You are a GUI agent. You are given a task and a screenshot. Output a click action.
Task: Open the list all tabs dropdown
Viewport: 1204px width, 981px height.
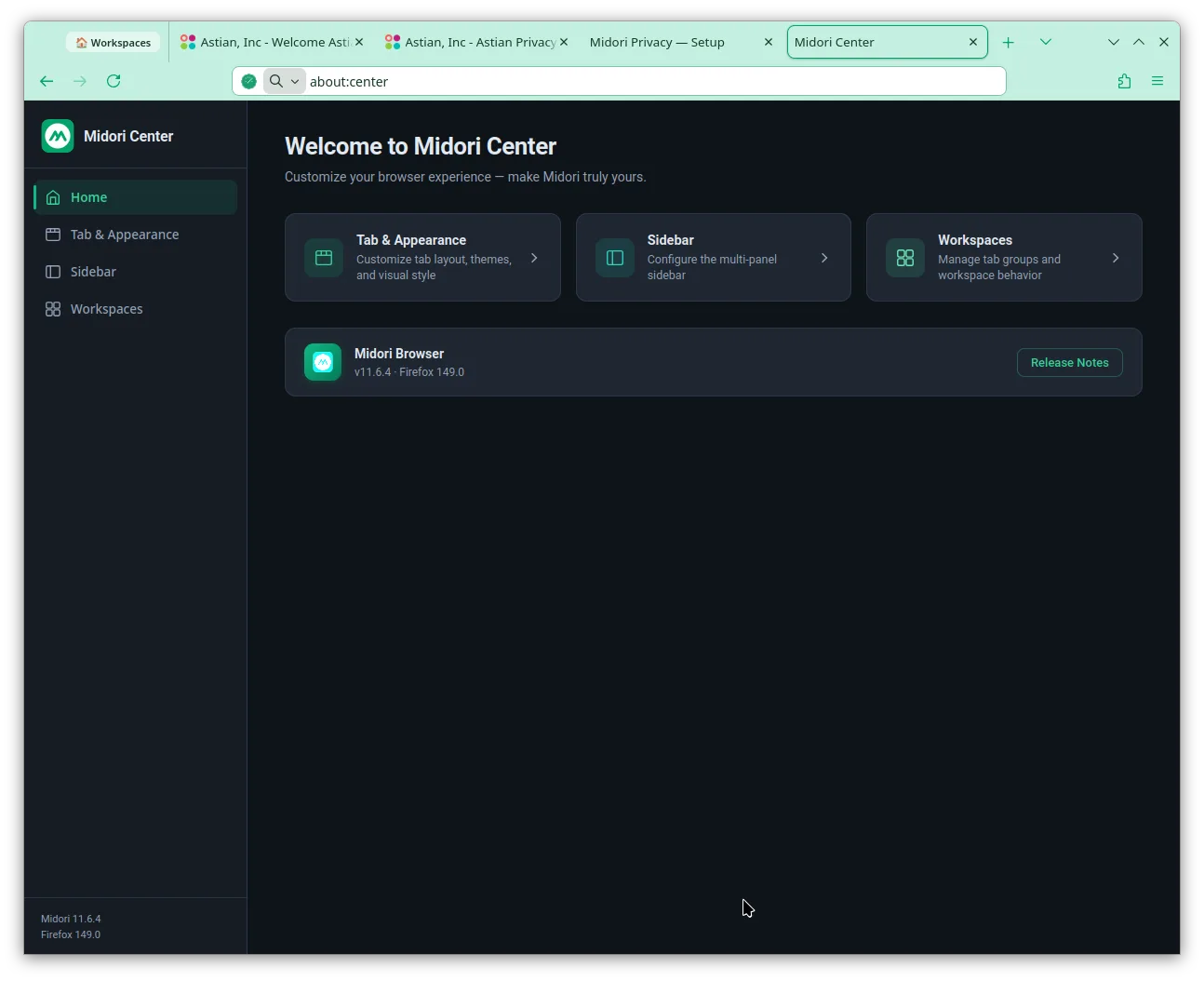point(1046,42)
